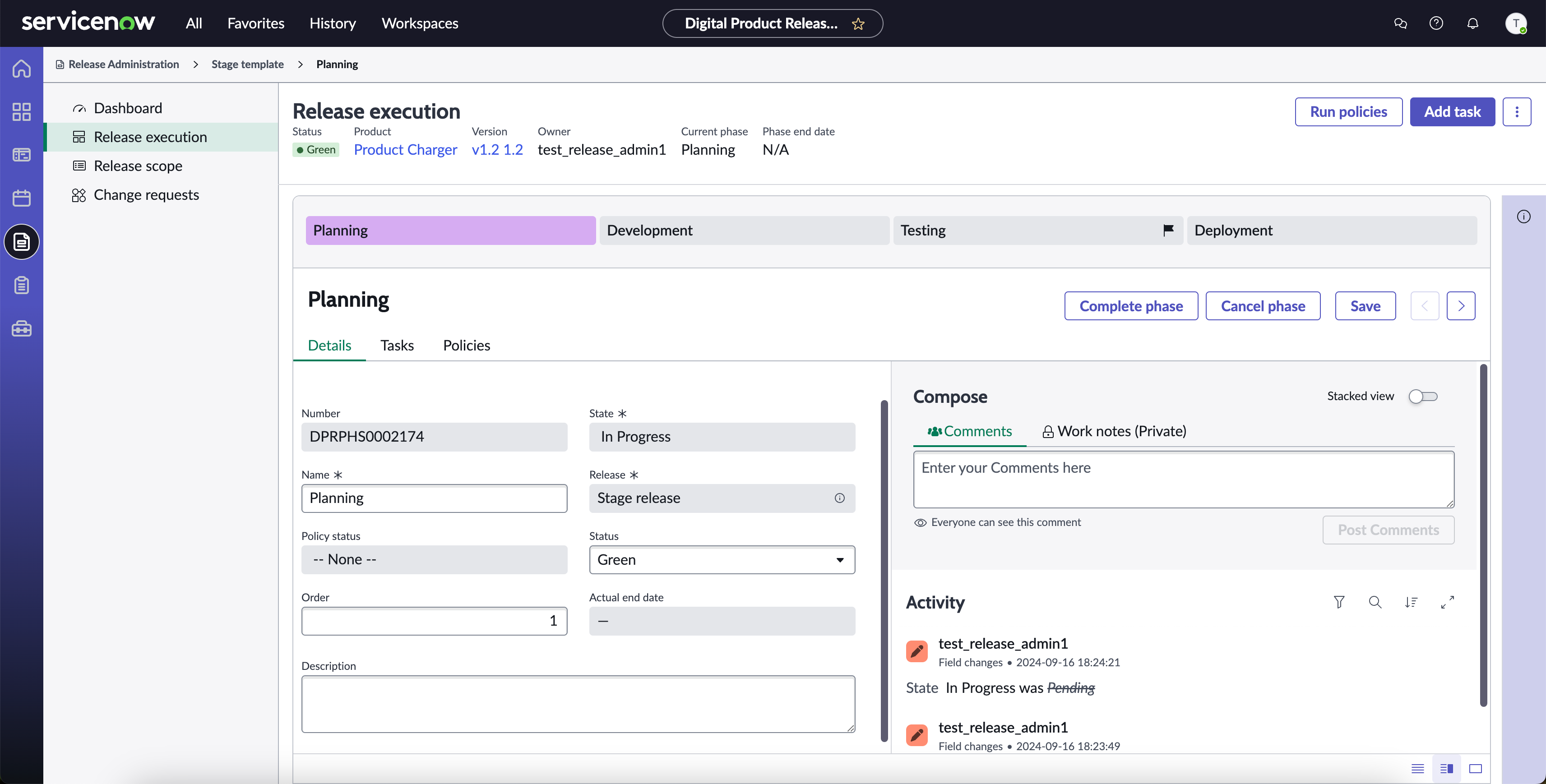Viewport: 1546px width, 784px height.
Task: Click the Order input field
Action: point(434,621)
